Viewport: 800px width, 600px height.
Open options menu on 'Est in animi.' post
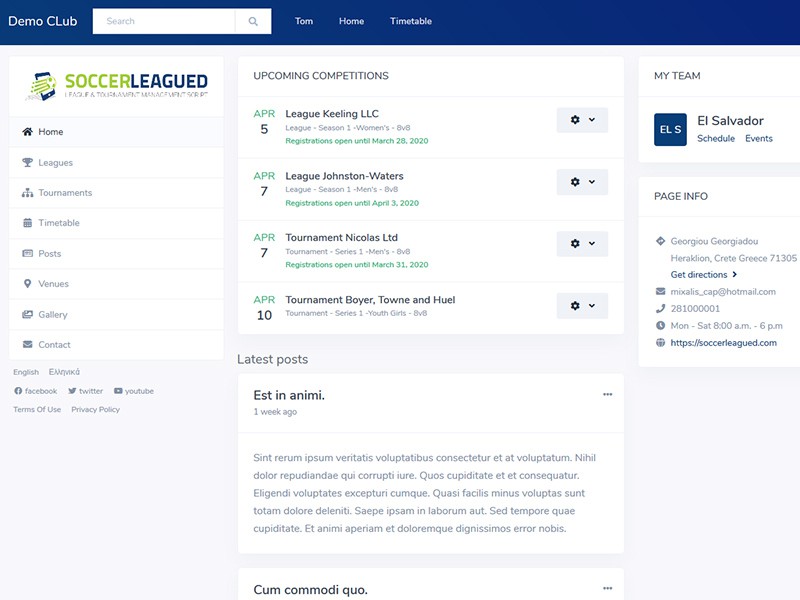click(x=607, y=395)
